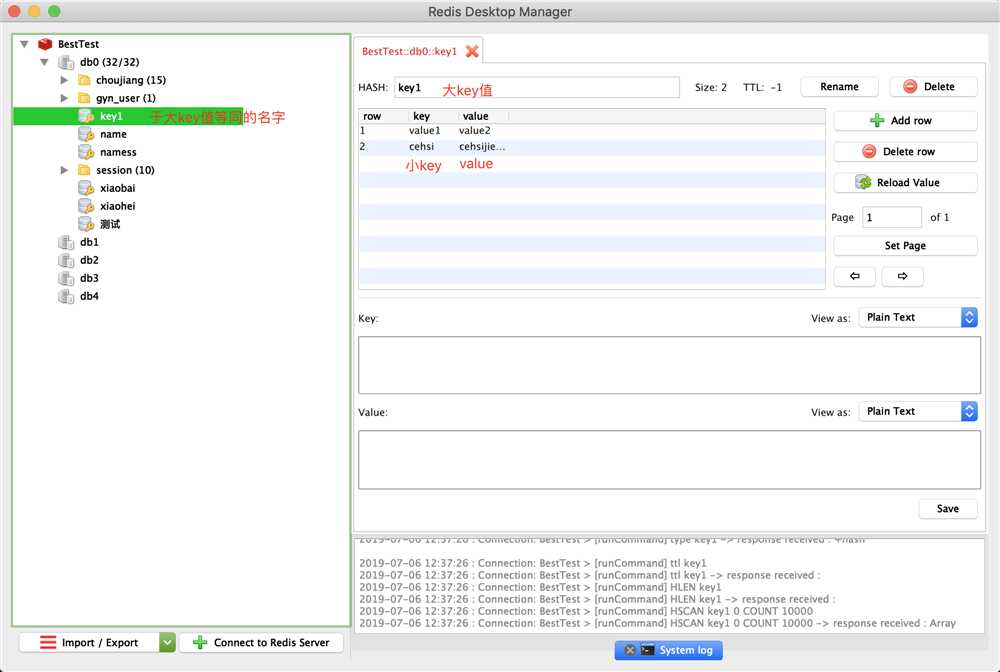Open the Import / Export green dropdown arrow
1000x672 pixels.
click(x=166, y=642)
